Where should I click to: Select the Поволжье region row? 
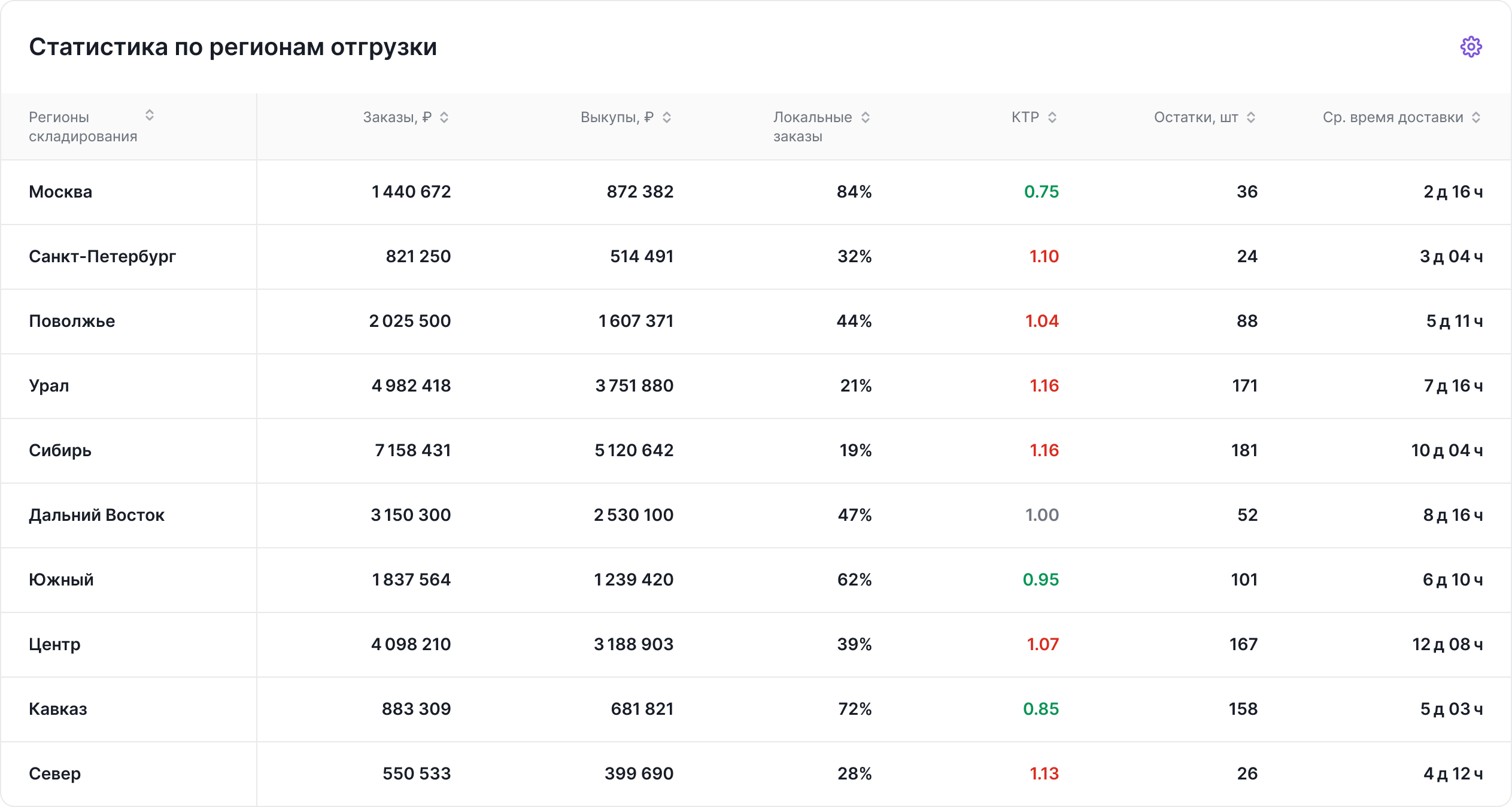coord(756,321)
